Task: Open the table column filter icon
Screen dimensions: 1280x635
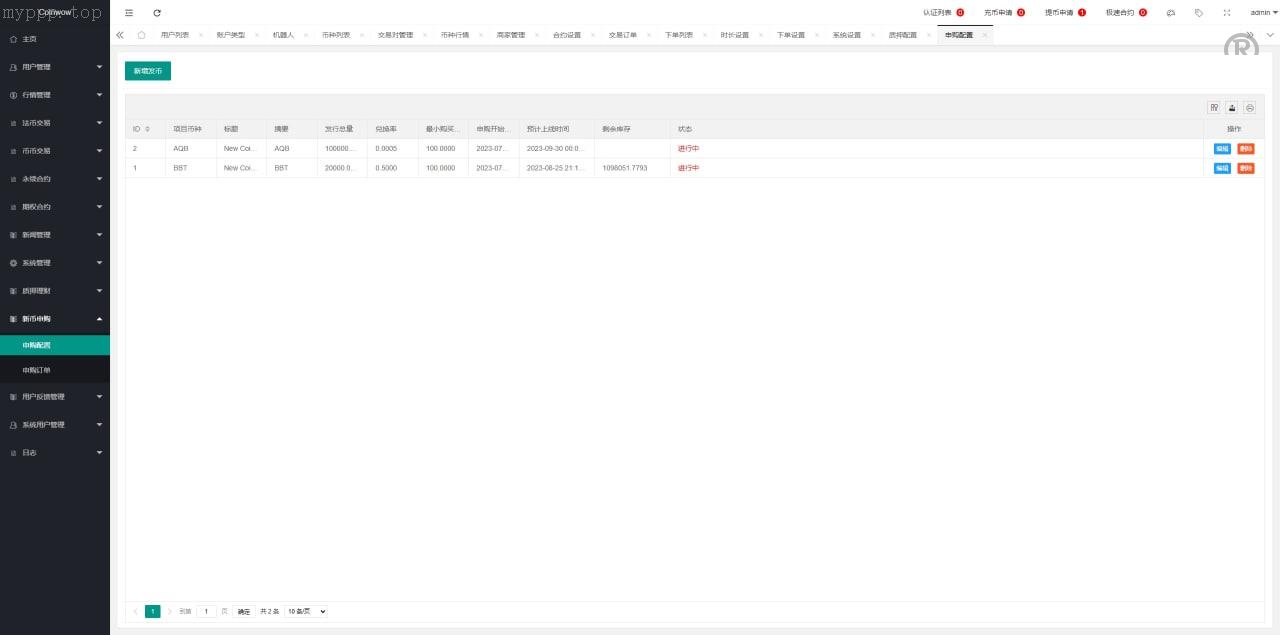Action: coord(1214,107)
